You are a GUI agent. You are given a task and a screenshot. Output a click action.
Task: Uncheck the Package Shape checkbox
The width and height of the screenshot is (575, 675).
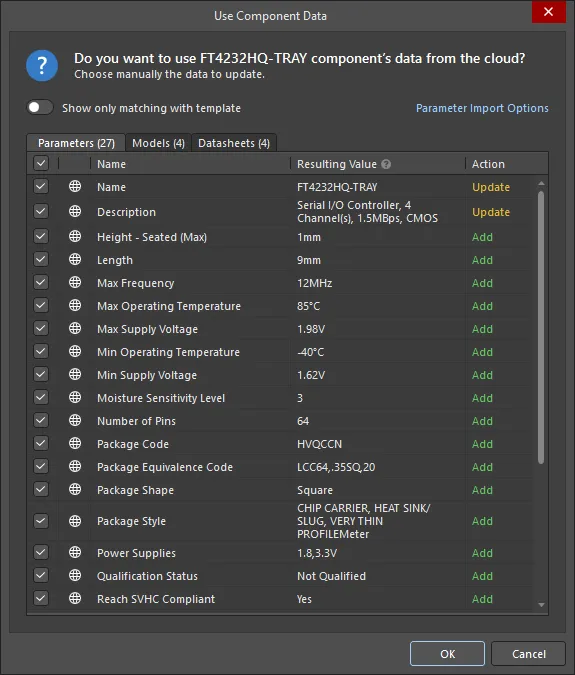[x=41, y=489]
